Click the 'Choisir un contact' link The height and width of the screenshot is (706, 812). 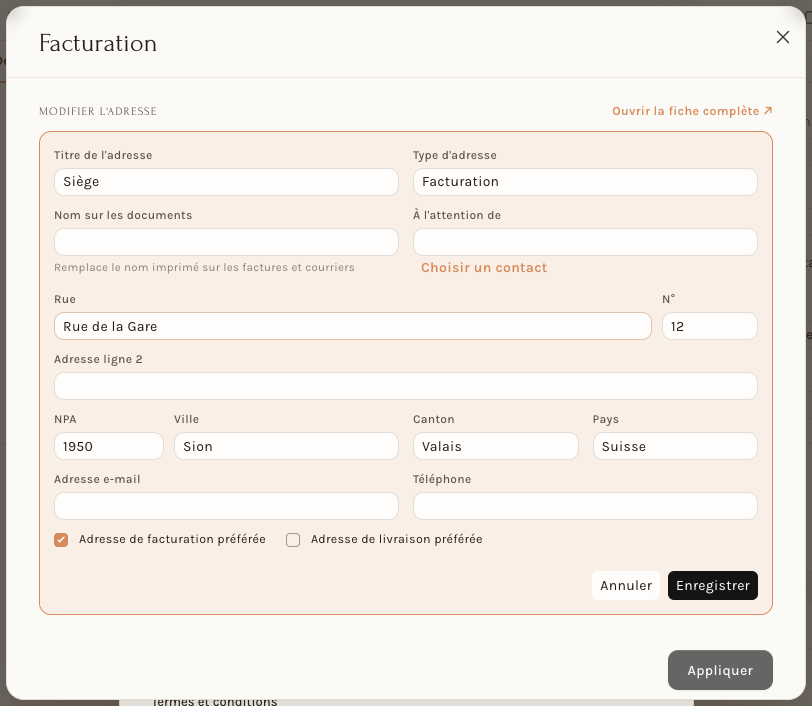click(x=484, y=267)
